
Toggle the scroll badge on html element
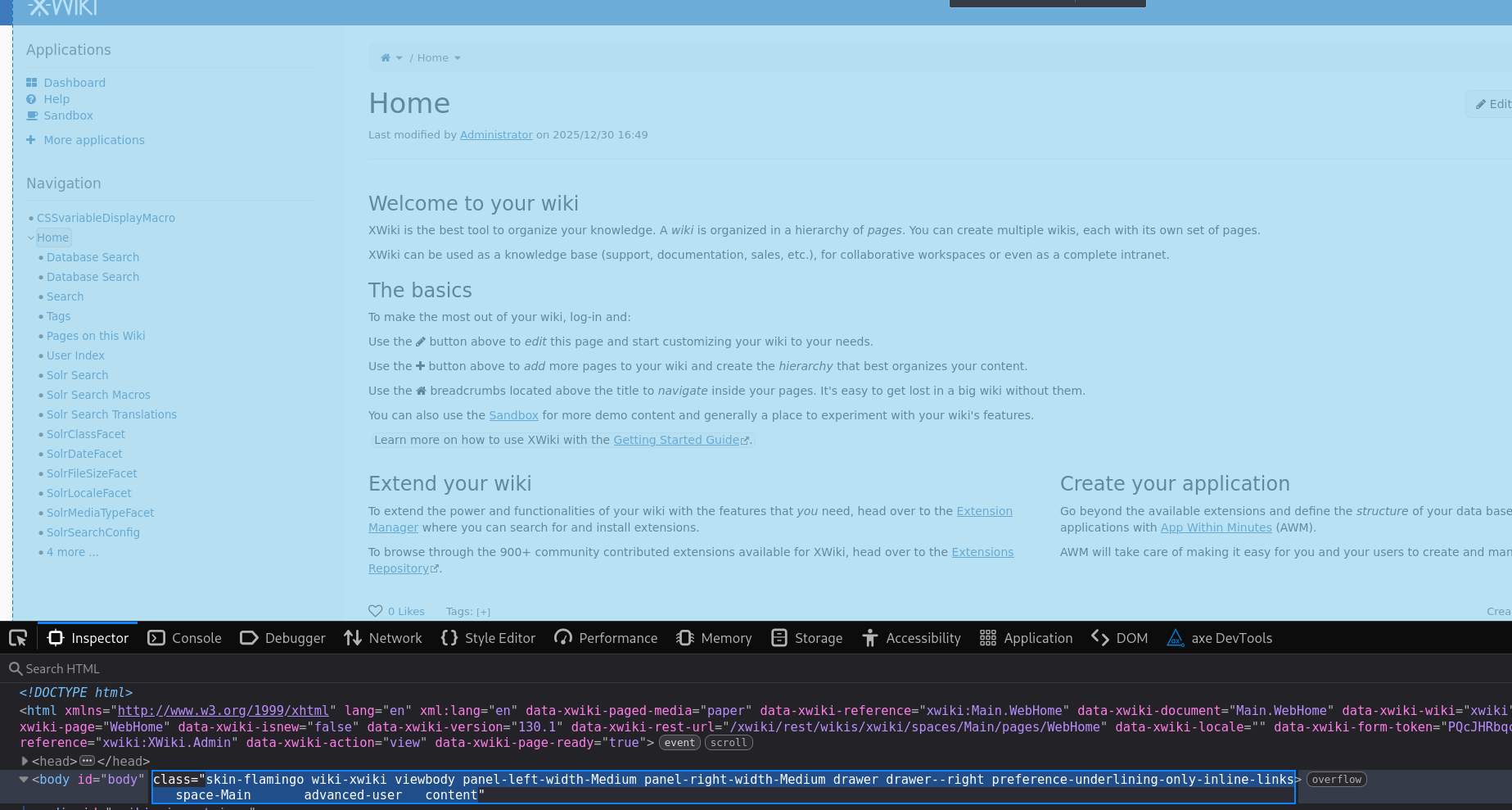pyautogui.click(x=728, y=743)
